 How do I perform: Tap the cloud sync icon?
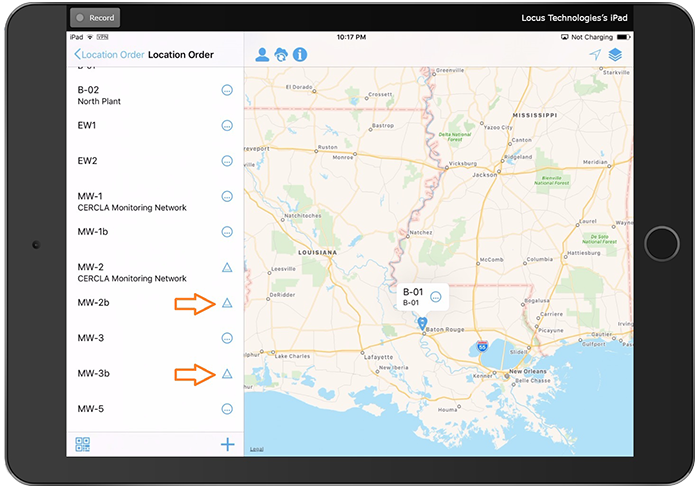[x=281, y=54]
